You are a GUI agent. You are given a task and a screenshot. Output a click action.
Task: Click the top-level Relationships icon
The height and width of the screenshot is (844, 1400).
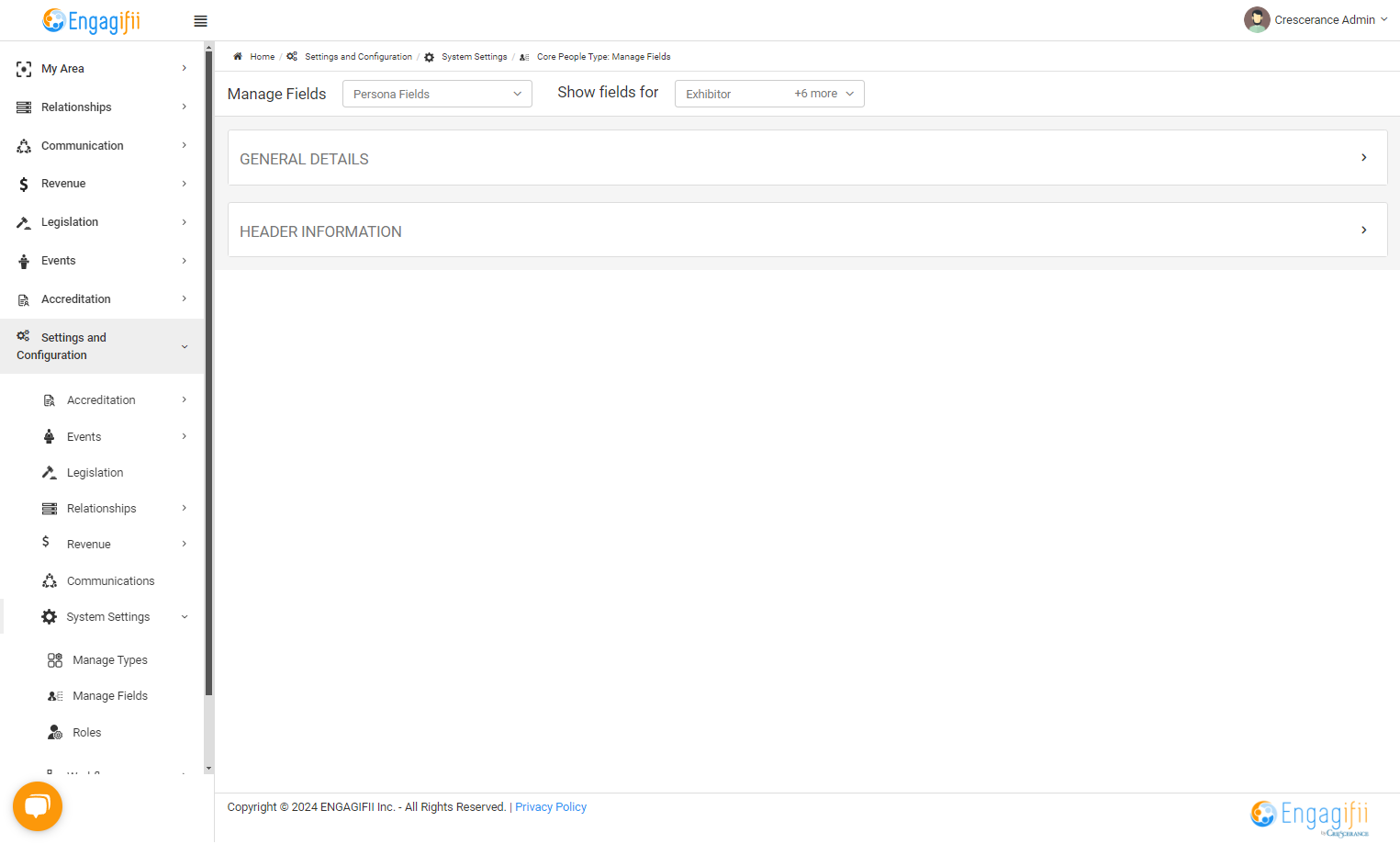click(x=24, y=107)
